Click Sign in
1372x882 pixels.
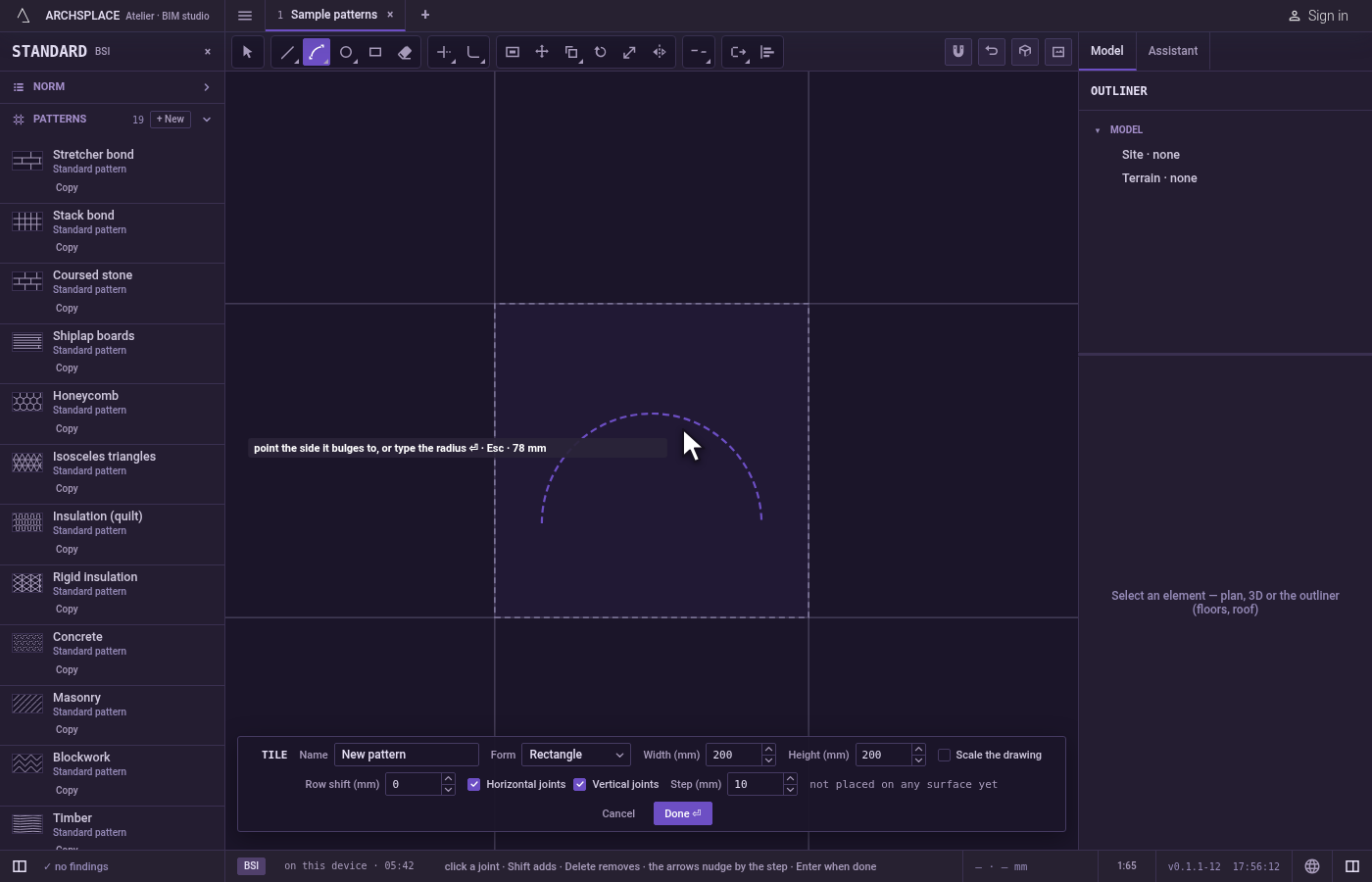(x=1317, y=16)
